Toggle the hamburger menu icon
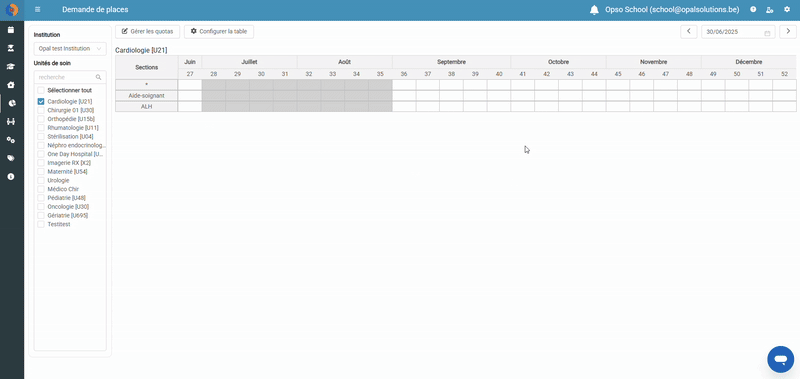The height and width of the screenshot is (379, 800). (38, 10)
